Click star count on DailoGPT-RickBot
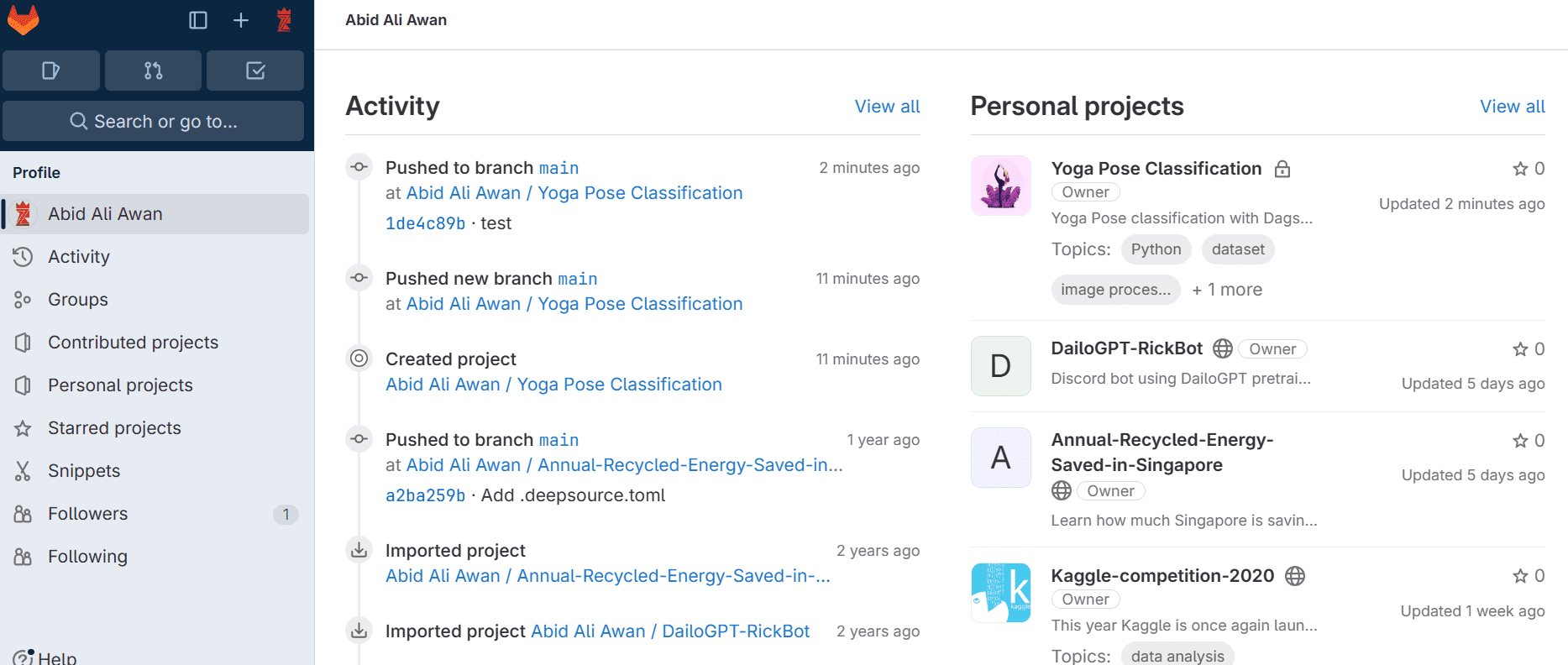This screenshot has height=665, width=1568. pyautogui.click(x=1529, y=349)
